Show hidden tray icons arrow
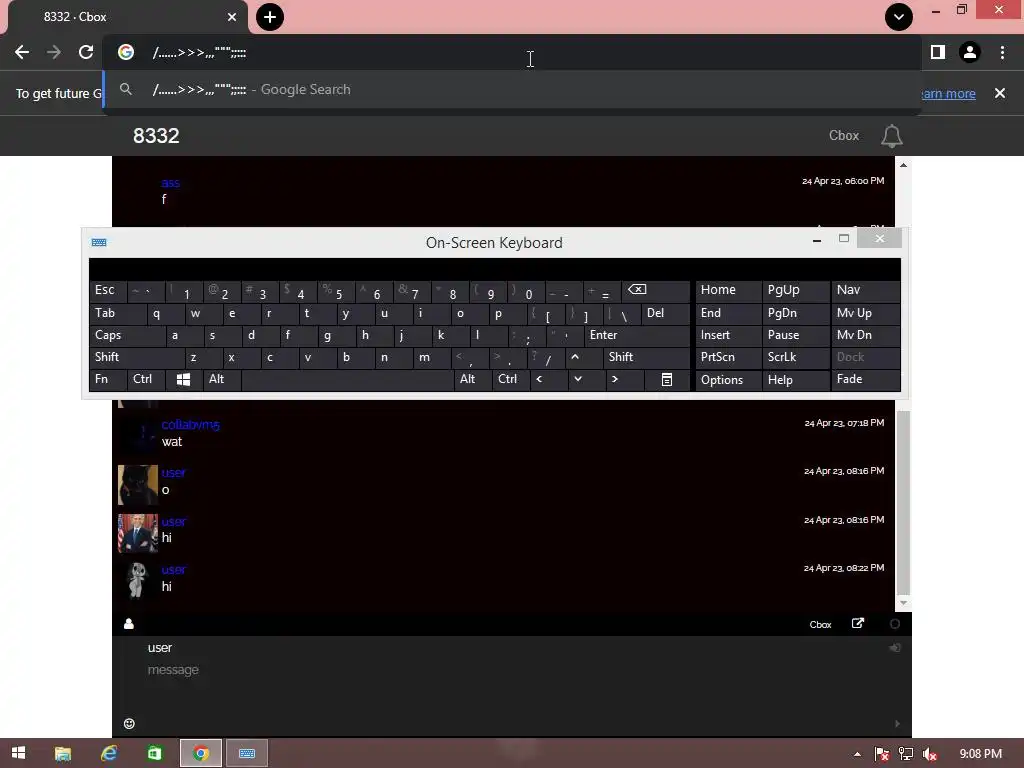The height and width of the screenshot is (768, 1024). pyautogui.click(x=857, y=754)
